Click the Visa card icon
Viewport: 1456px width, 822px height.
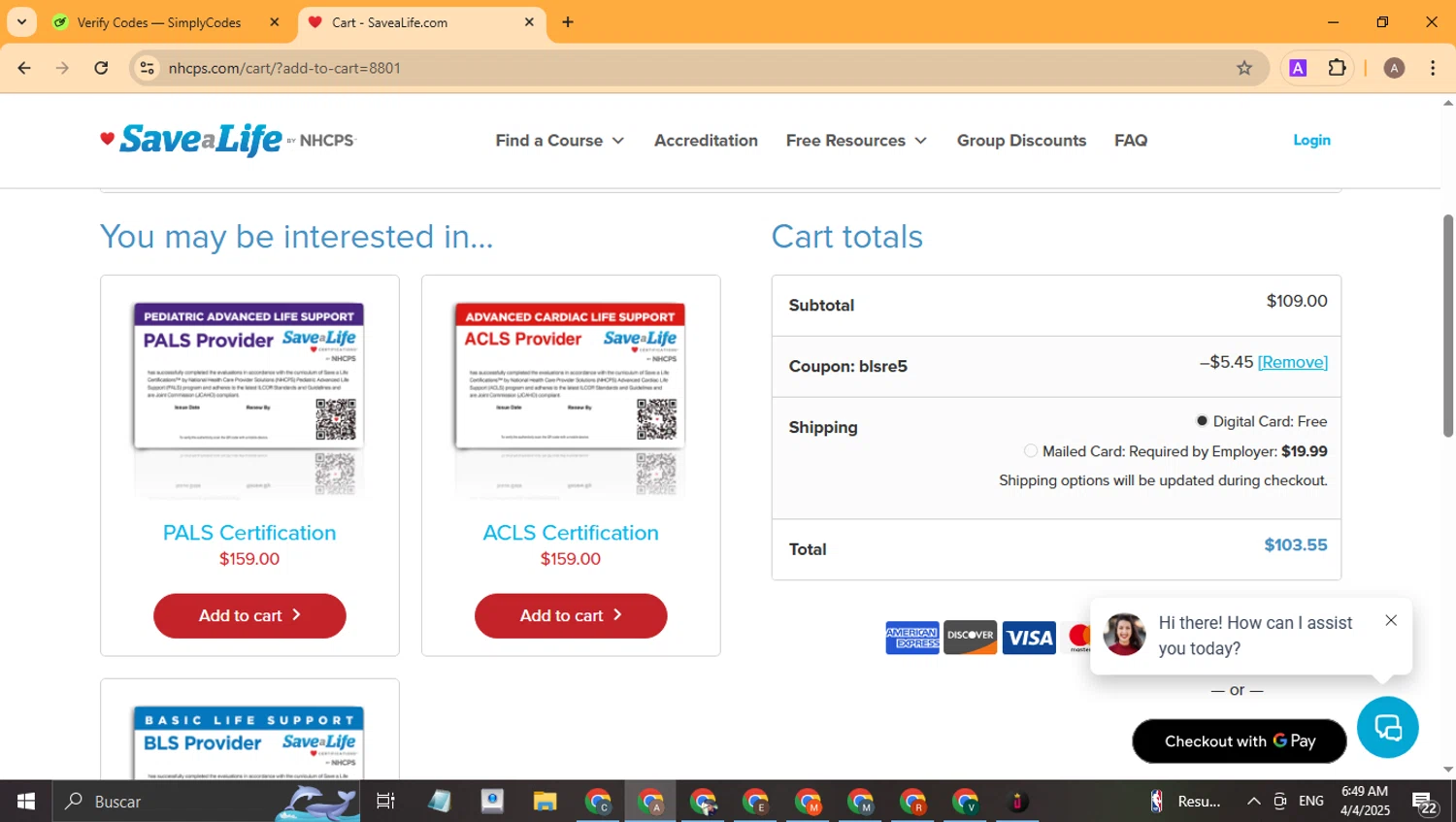click(1029, 638)
